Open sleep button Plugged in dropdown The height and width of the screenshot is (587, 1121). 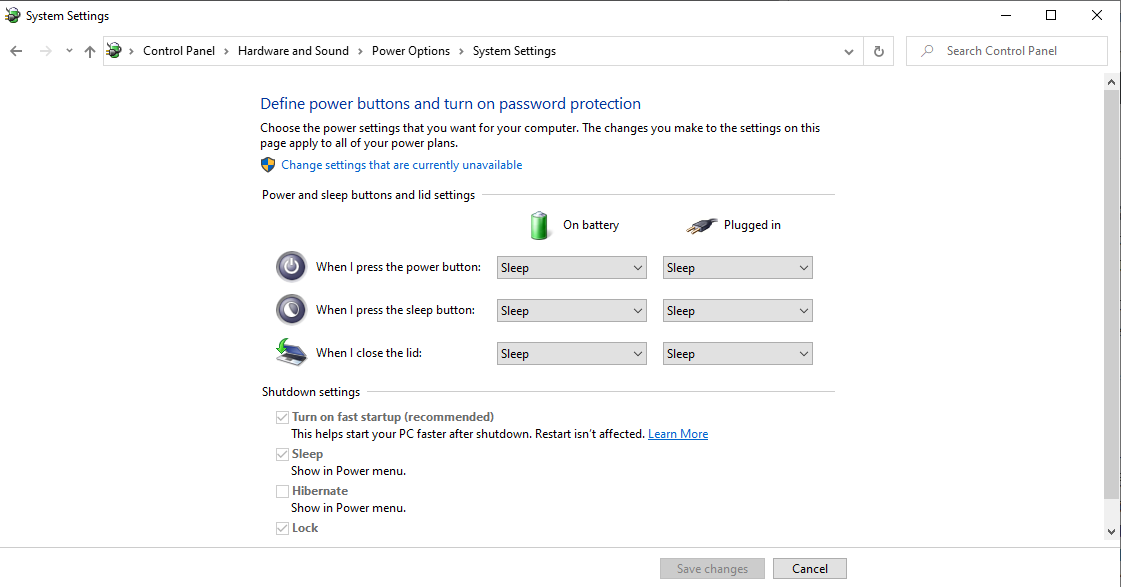738,311
